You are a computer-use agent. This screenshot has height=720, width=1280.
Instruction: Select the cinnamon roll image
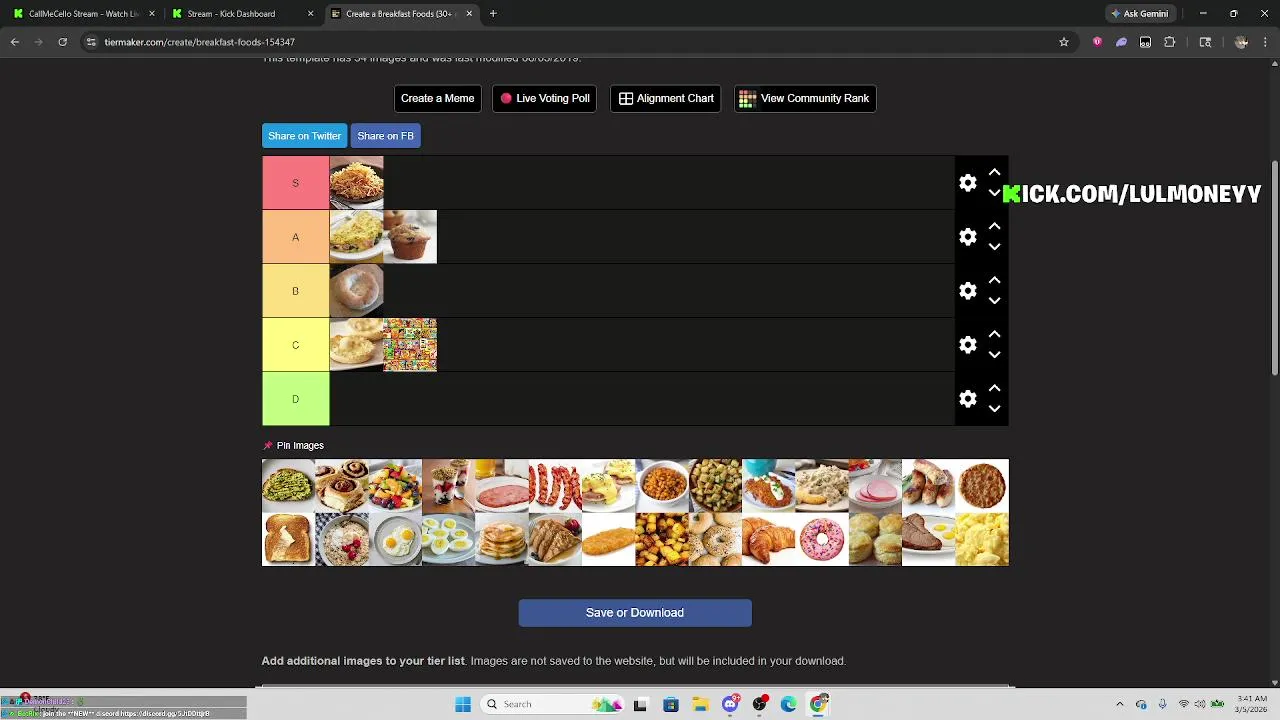[341, 486]
